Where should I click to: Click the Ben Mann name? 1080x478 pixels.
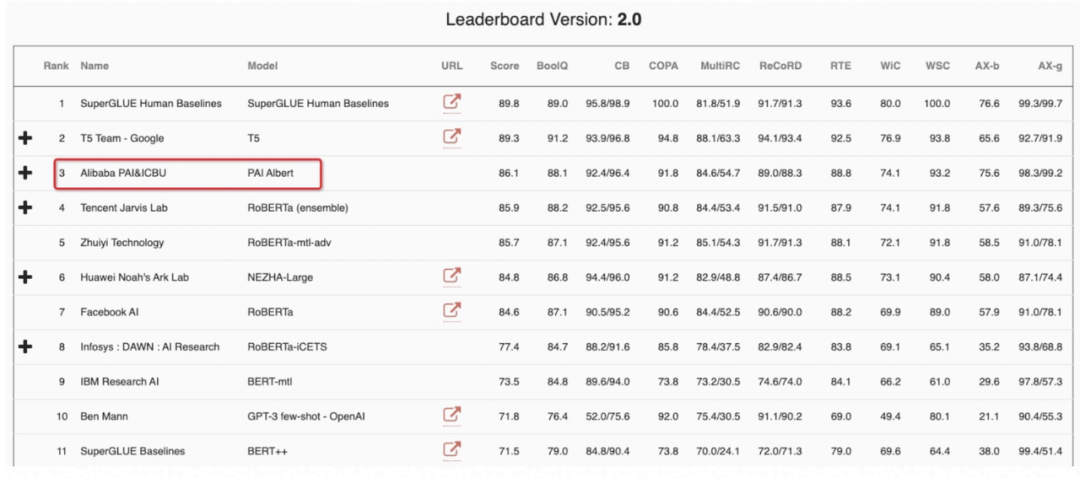[x=104, y=416]
